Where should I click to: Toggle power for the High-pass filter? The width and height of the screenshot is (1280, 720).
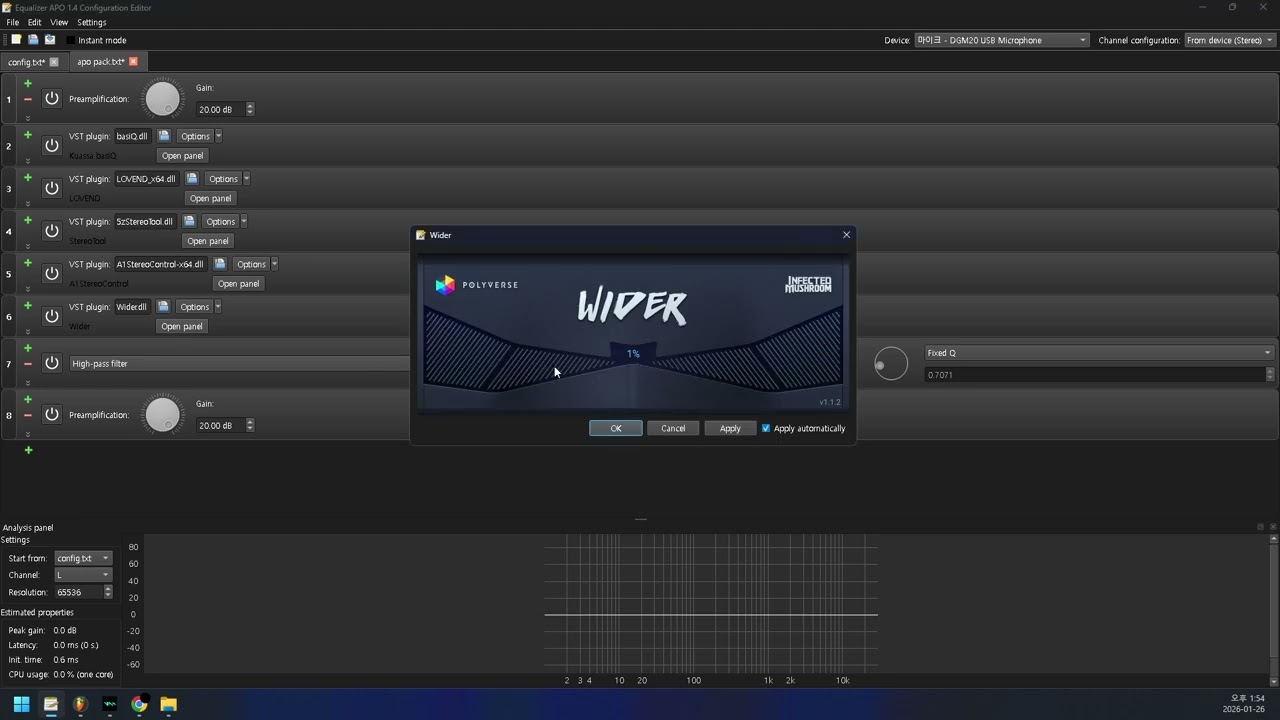pos(52,364)
